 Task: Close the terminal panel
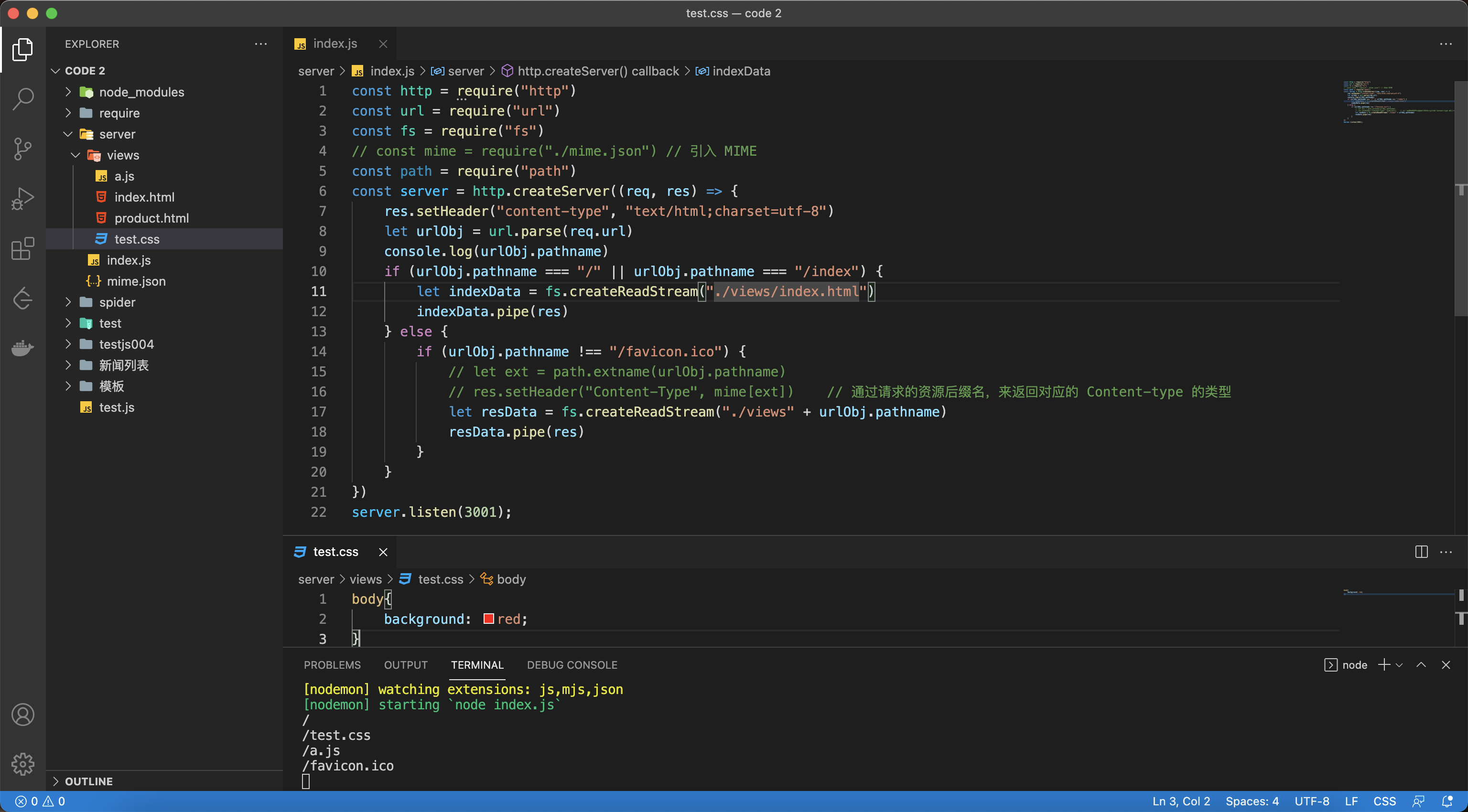[x=1446, y=664]
